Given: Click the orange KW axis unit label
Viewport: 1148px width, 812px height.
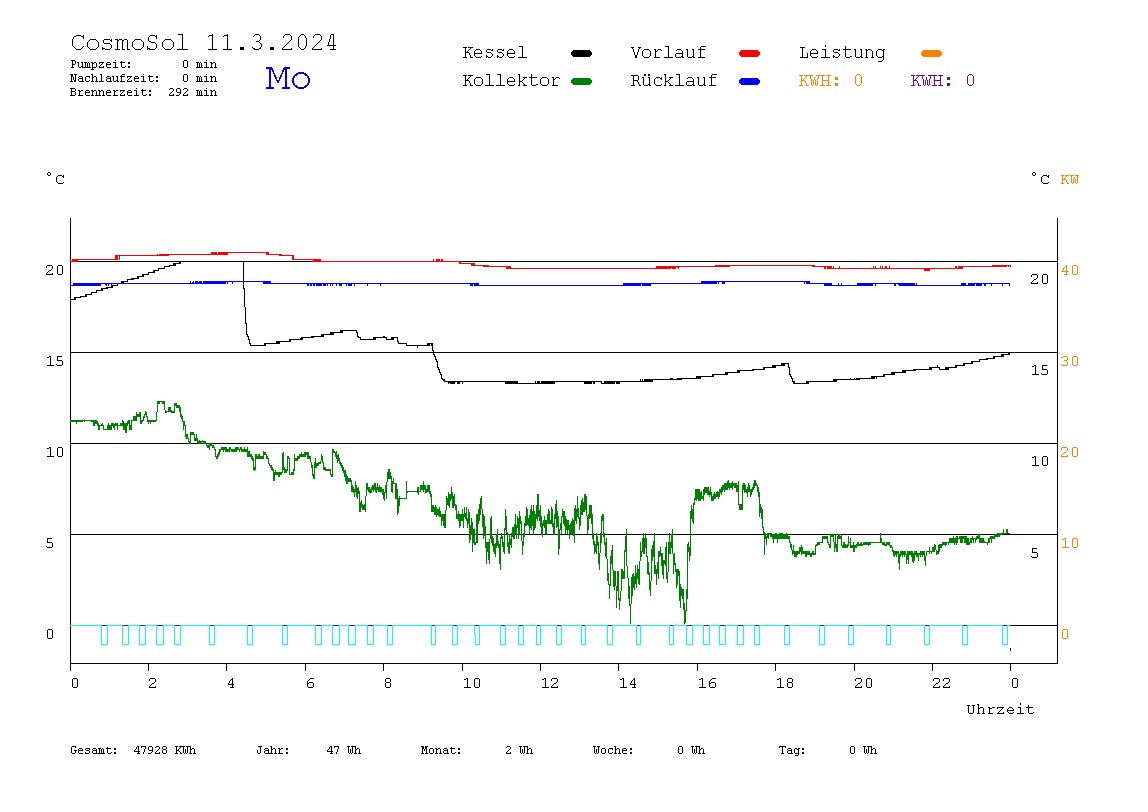Looking at the screenshot, I should (1070, 179).
